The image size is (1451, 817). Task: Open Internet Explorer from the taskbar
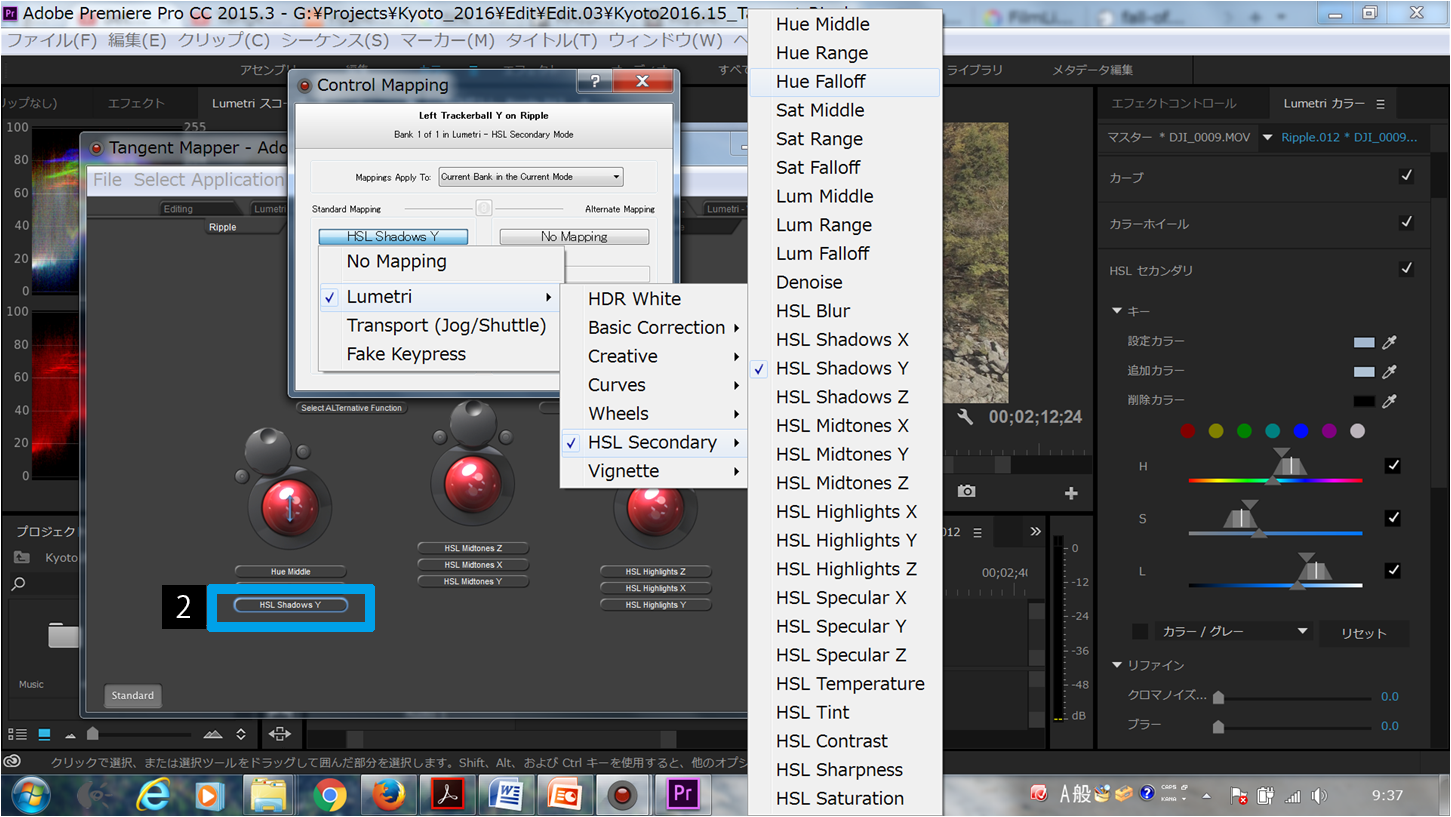[x=153, y=795]
